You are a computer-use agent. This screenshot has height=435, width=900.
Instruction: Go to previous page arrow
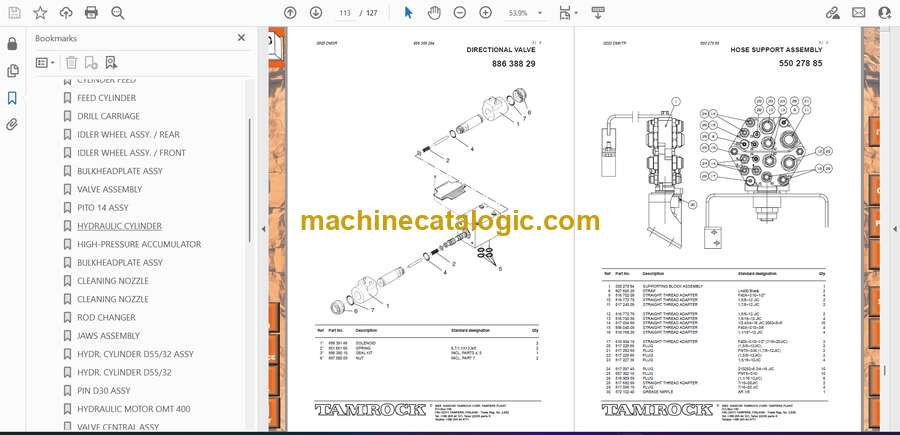click(290, 13)
